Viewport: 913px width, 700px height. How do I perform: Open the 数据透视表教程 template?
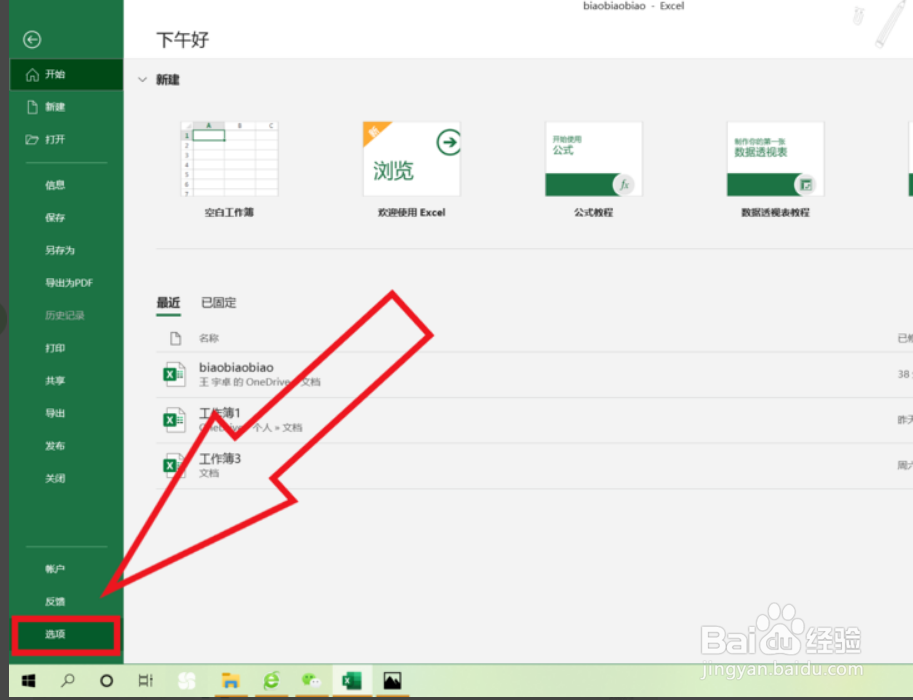(776, 159)
